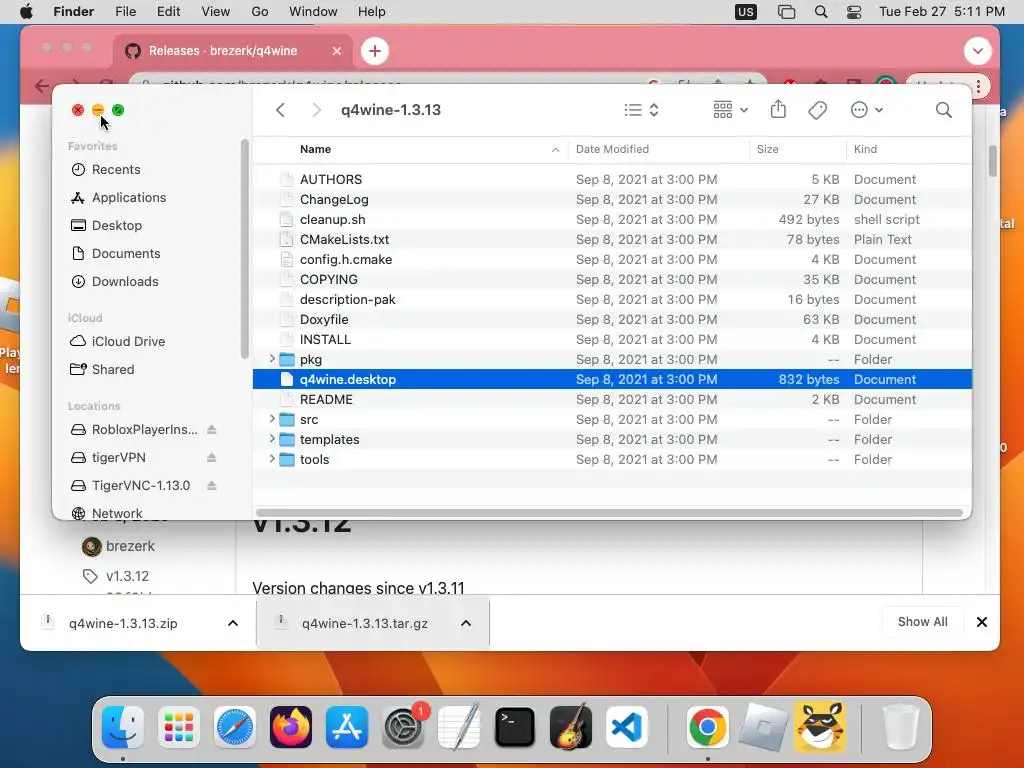
Task: Click Show All downloads
Action: (x=922, y=622)
